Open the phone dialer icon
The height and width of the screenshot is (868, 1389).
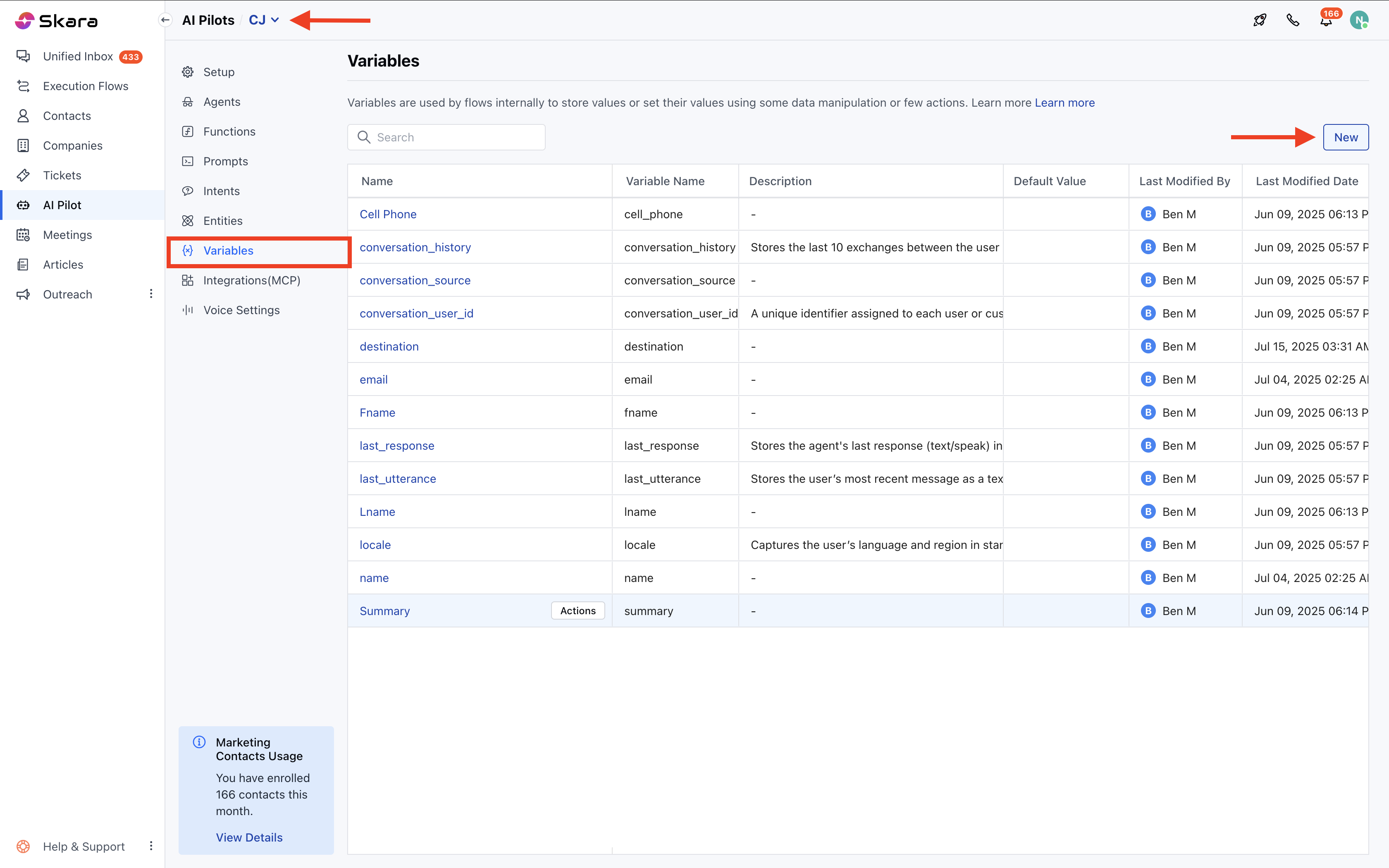[1293, 21]
